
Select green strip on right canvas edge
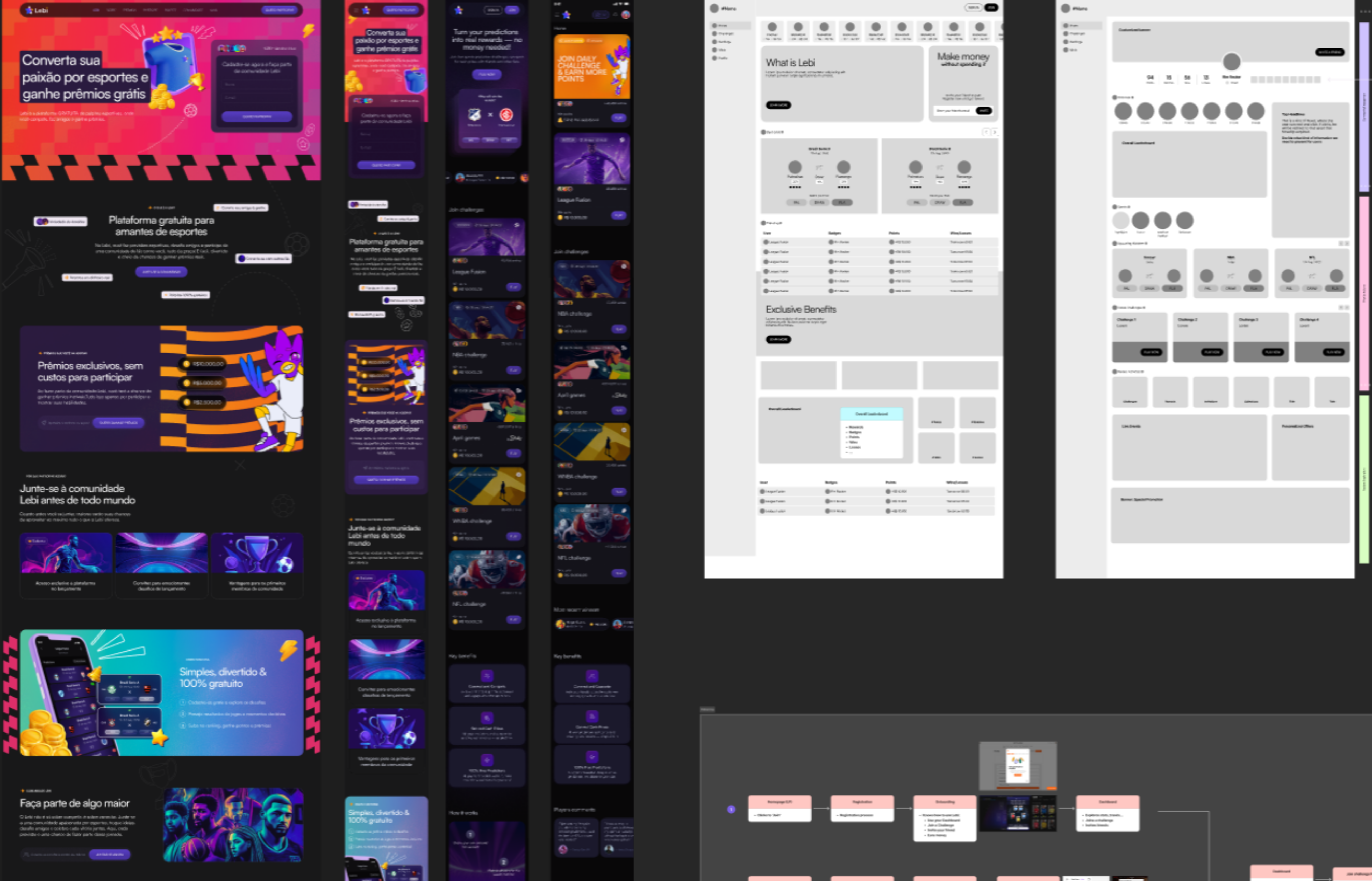click(x=1364, y=479)
